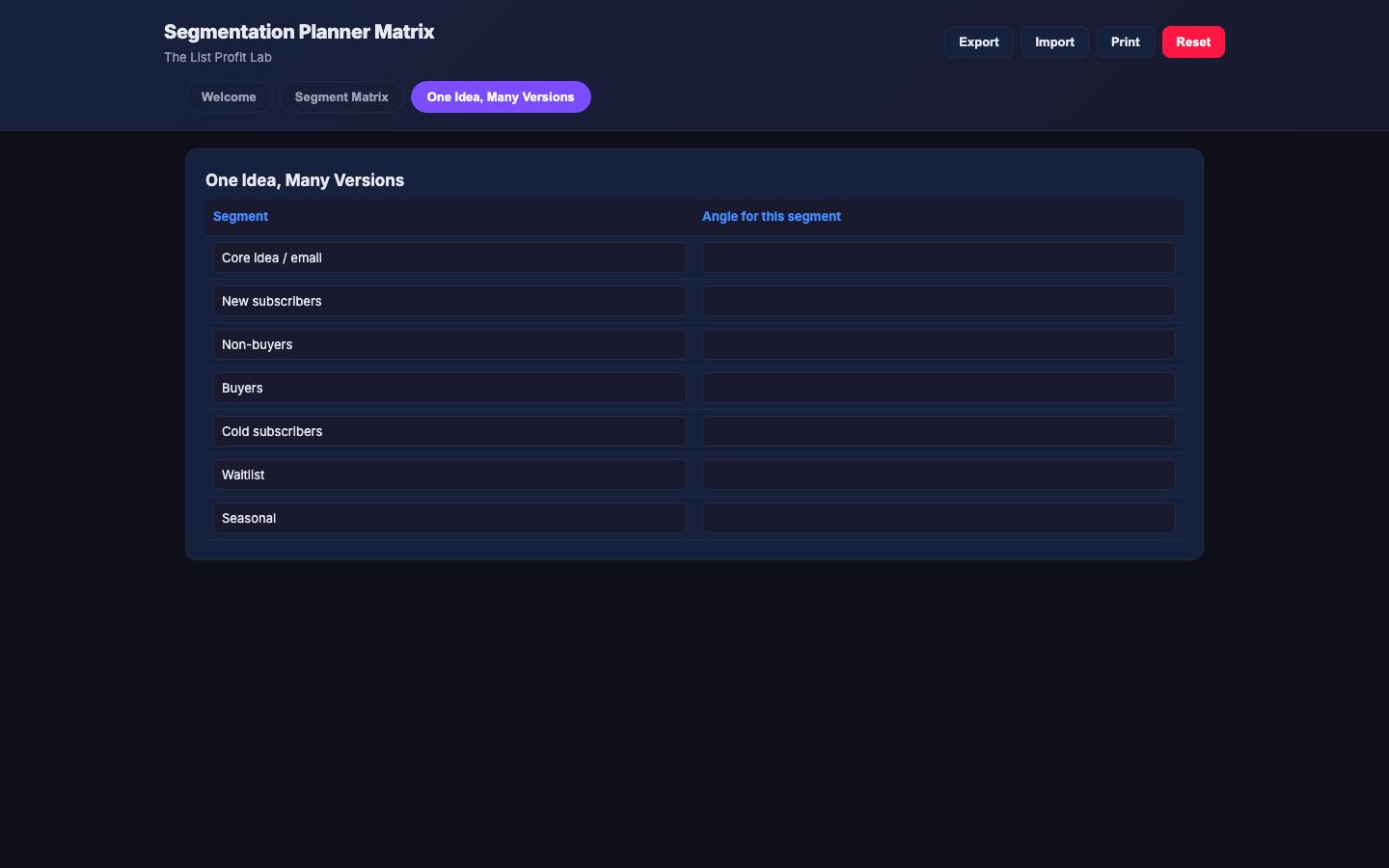The height and width of the screenshot is (868, 1389).
Task: Click the One Idea, Many Versions card heading
Action: click(x=305, y=180)
